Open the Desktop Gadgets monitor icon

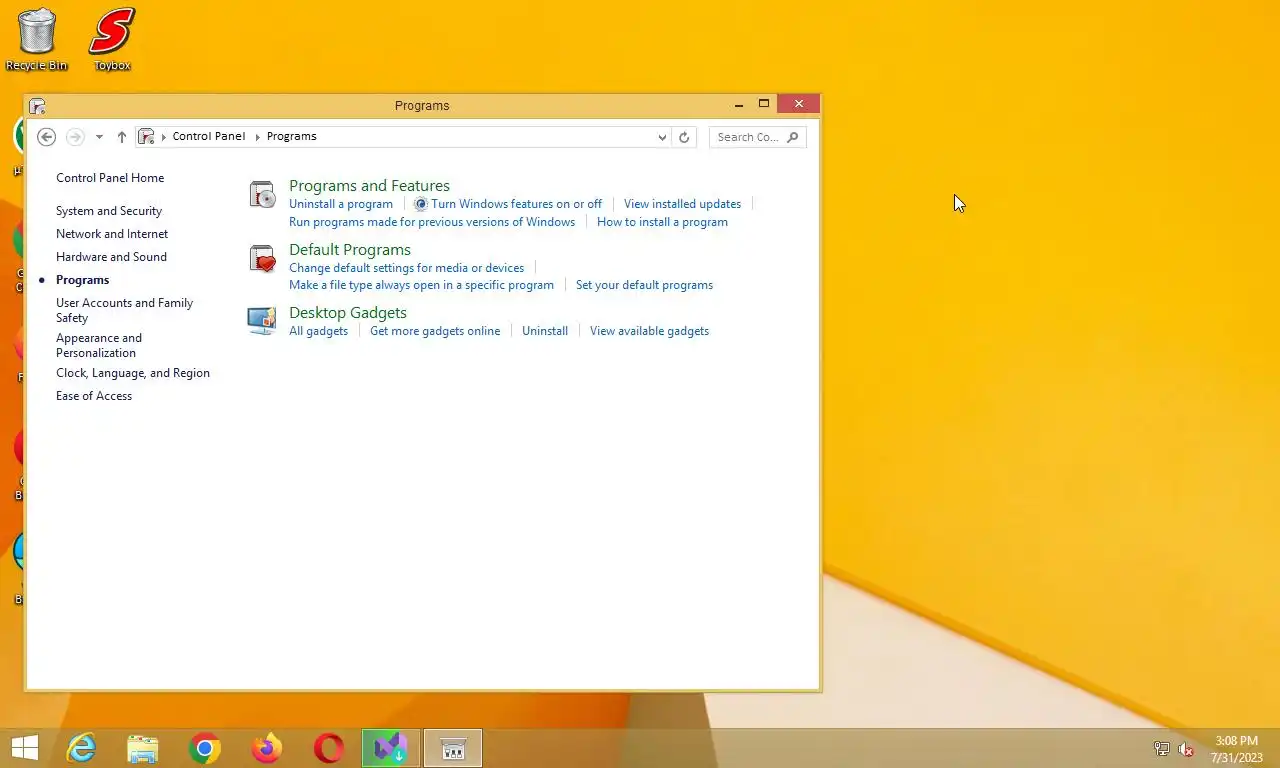[262, 321]
